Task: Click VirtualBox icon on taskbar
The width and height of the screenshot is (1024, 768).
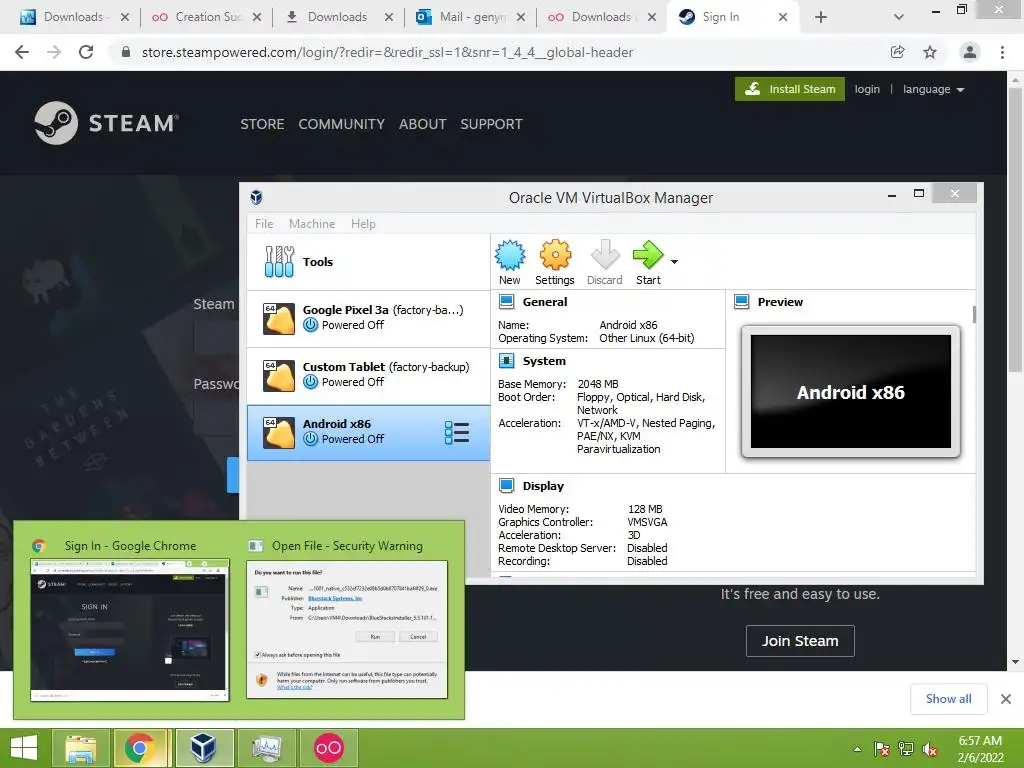Action: (203, 748)
